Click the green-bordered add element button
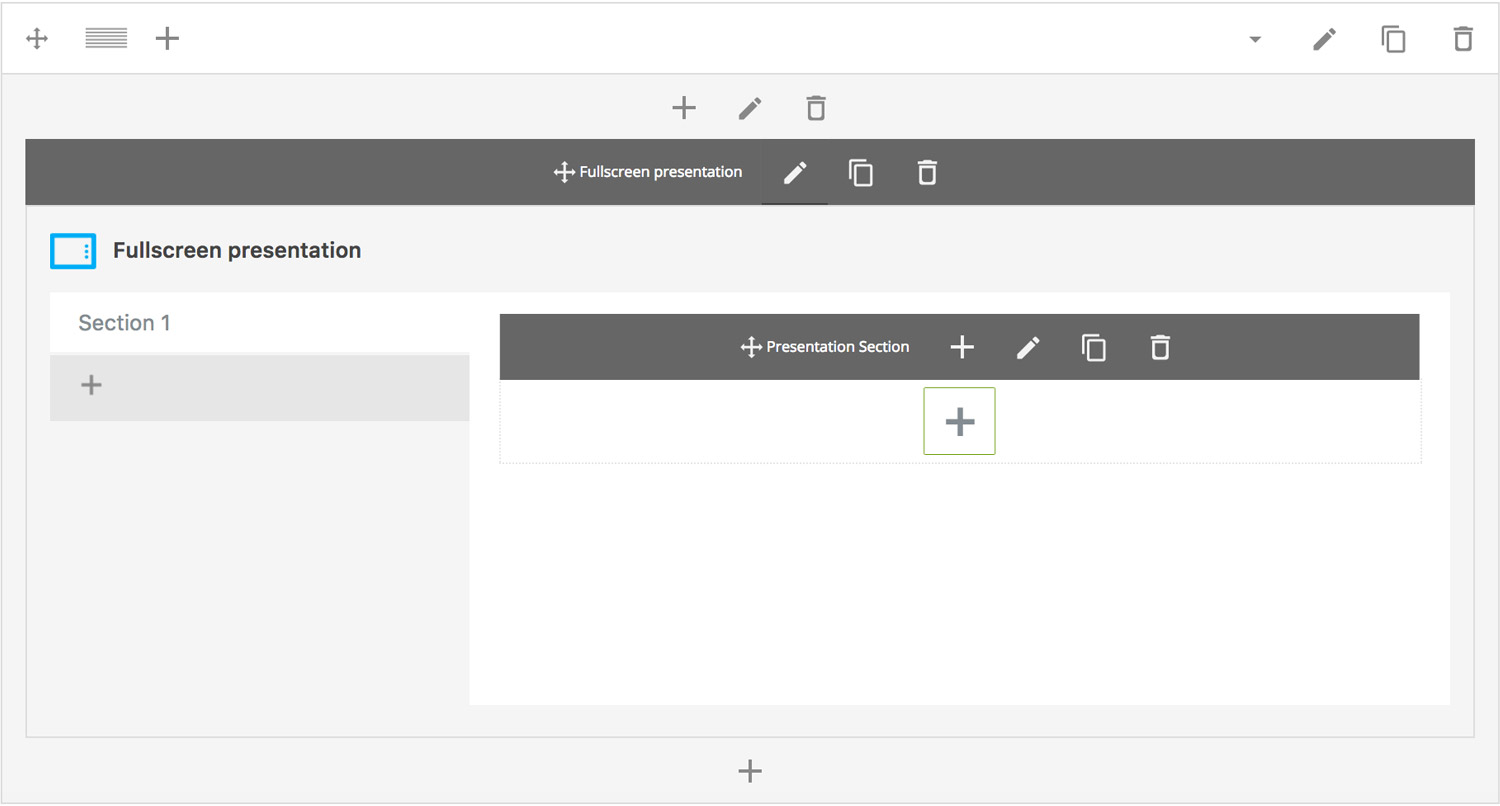Viewport: 1500px width, 806px height. (x=959, y=421)
